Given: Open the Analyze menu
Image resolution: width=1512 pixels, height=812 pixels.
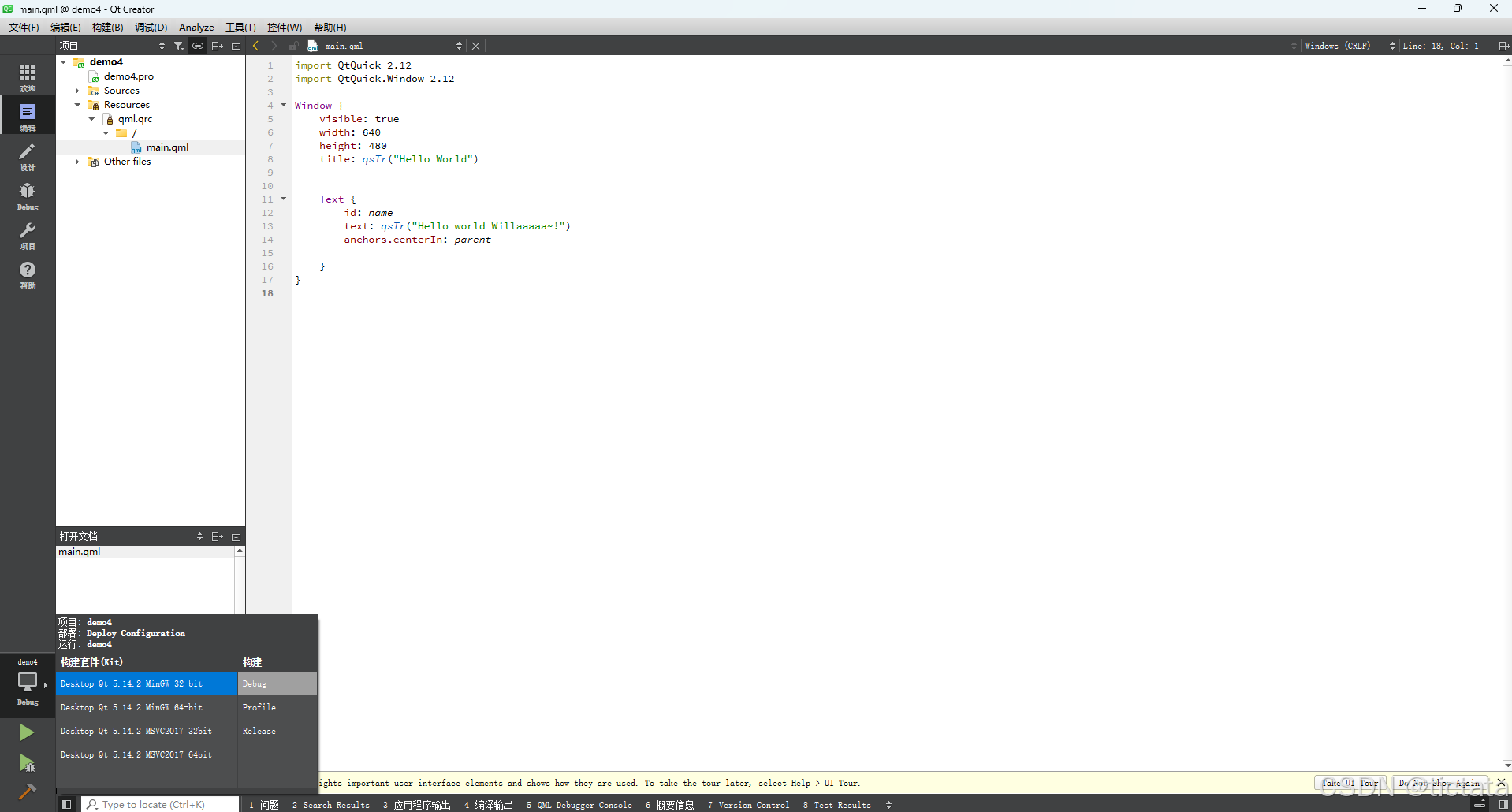Looking at the screenshot, I should [x=196, y=28].
